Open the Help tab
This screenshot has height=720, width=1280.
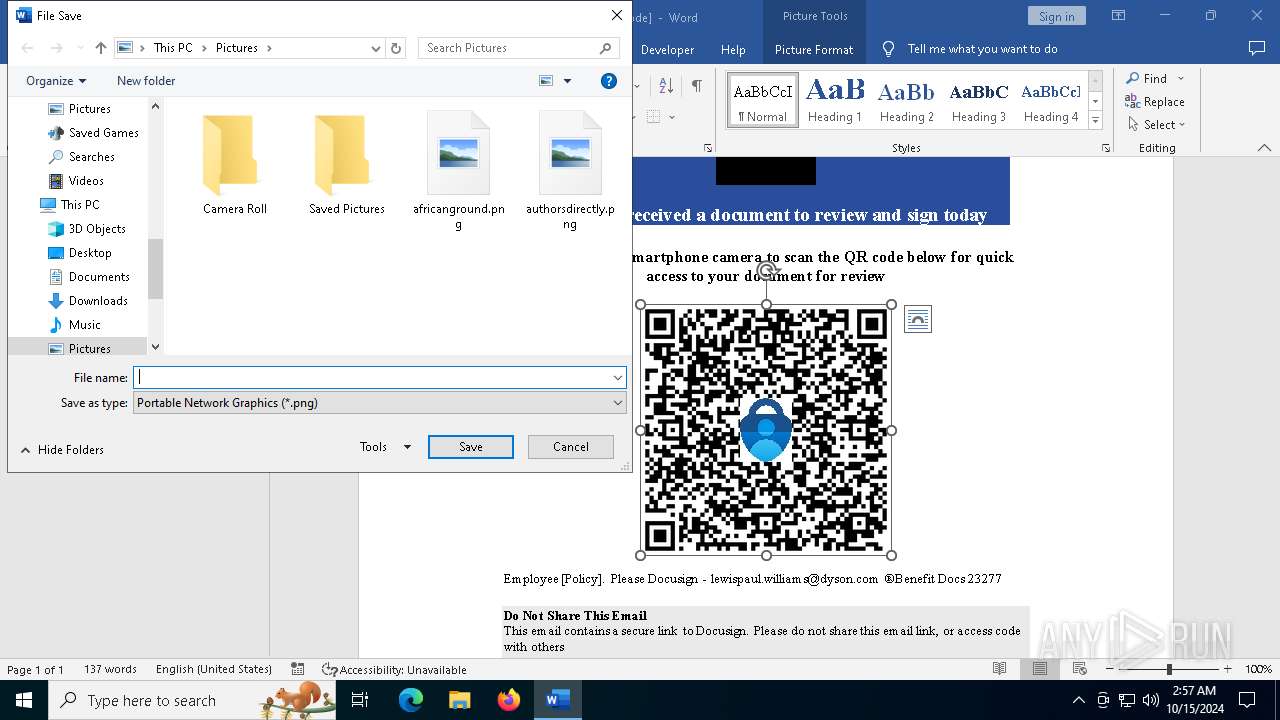click(x=733, y=50)
